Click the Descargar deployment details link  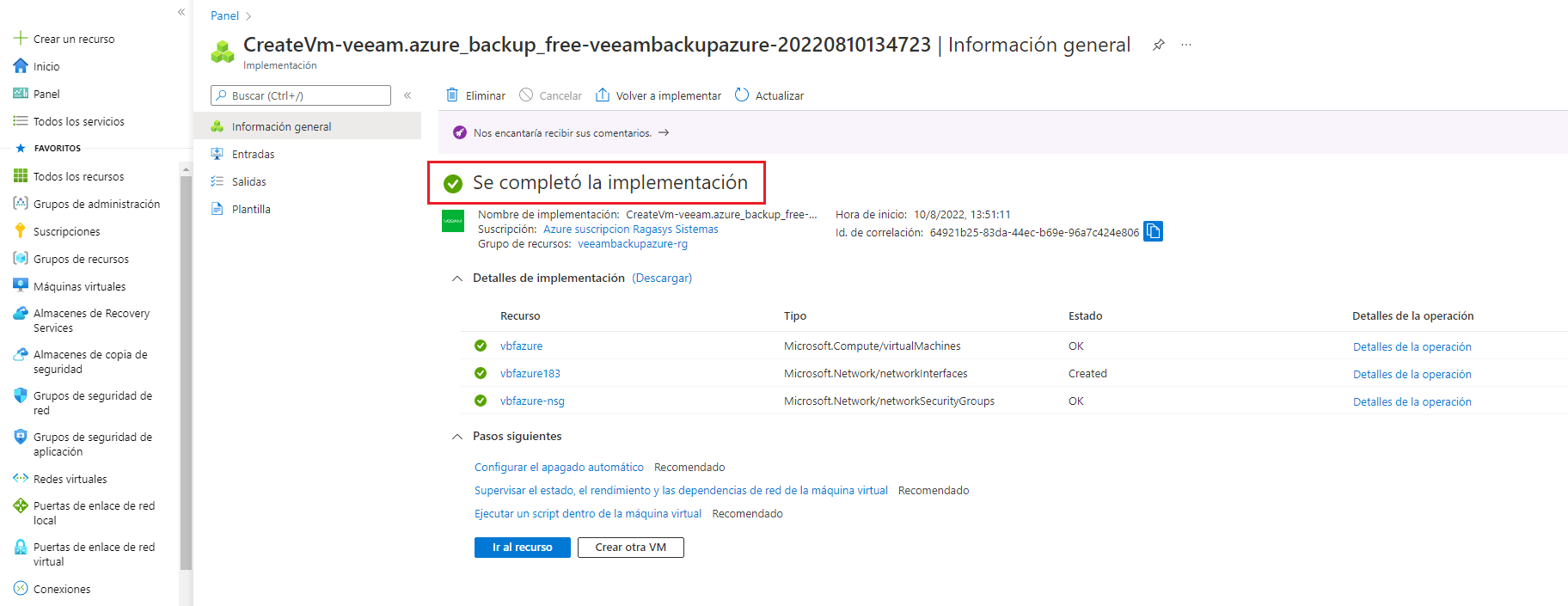(x=662, y=278)
